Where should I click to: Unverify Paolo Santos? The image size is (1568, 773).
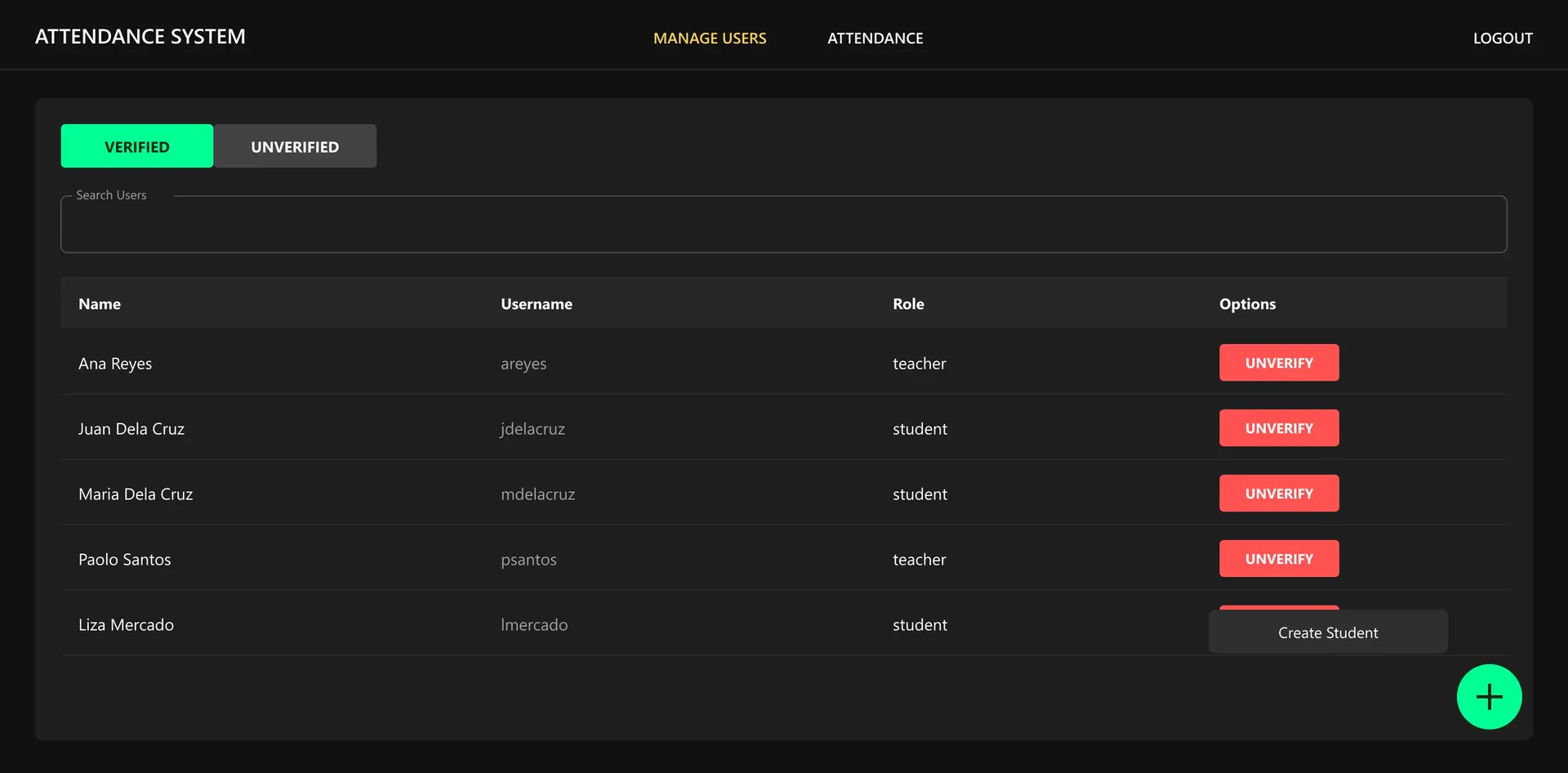(x=1279, y=559)
